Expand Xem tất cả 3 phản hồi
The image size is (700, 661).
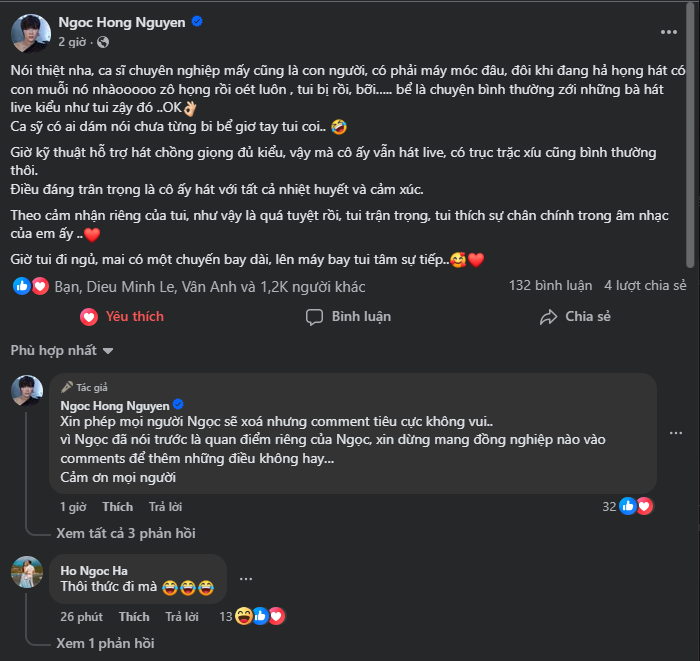(x=126, y=533)
